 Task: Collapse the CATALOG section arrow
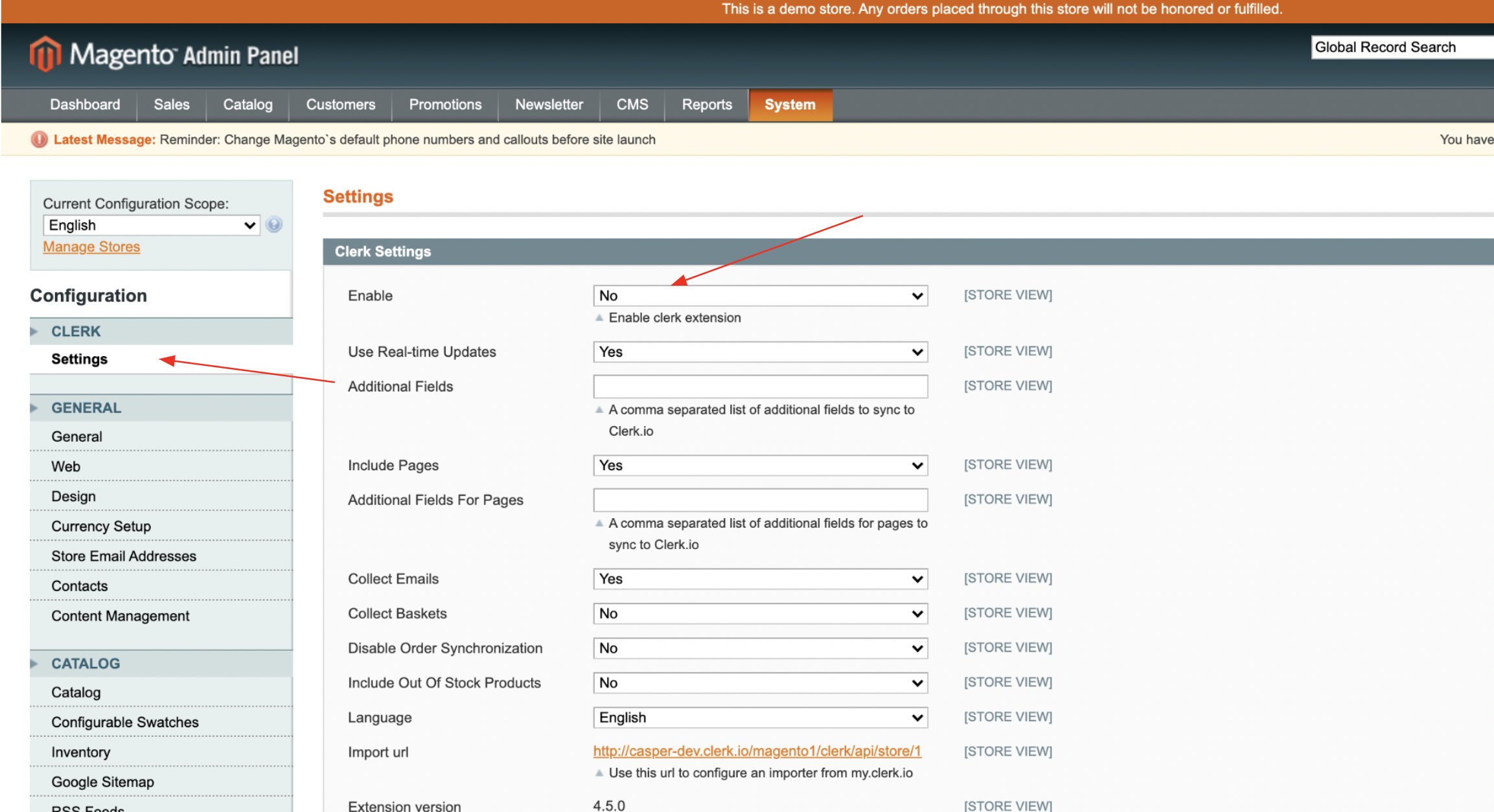point(34,664)
